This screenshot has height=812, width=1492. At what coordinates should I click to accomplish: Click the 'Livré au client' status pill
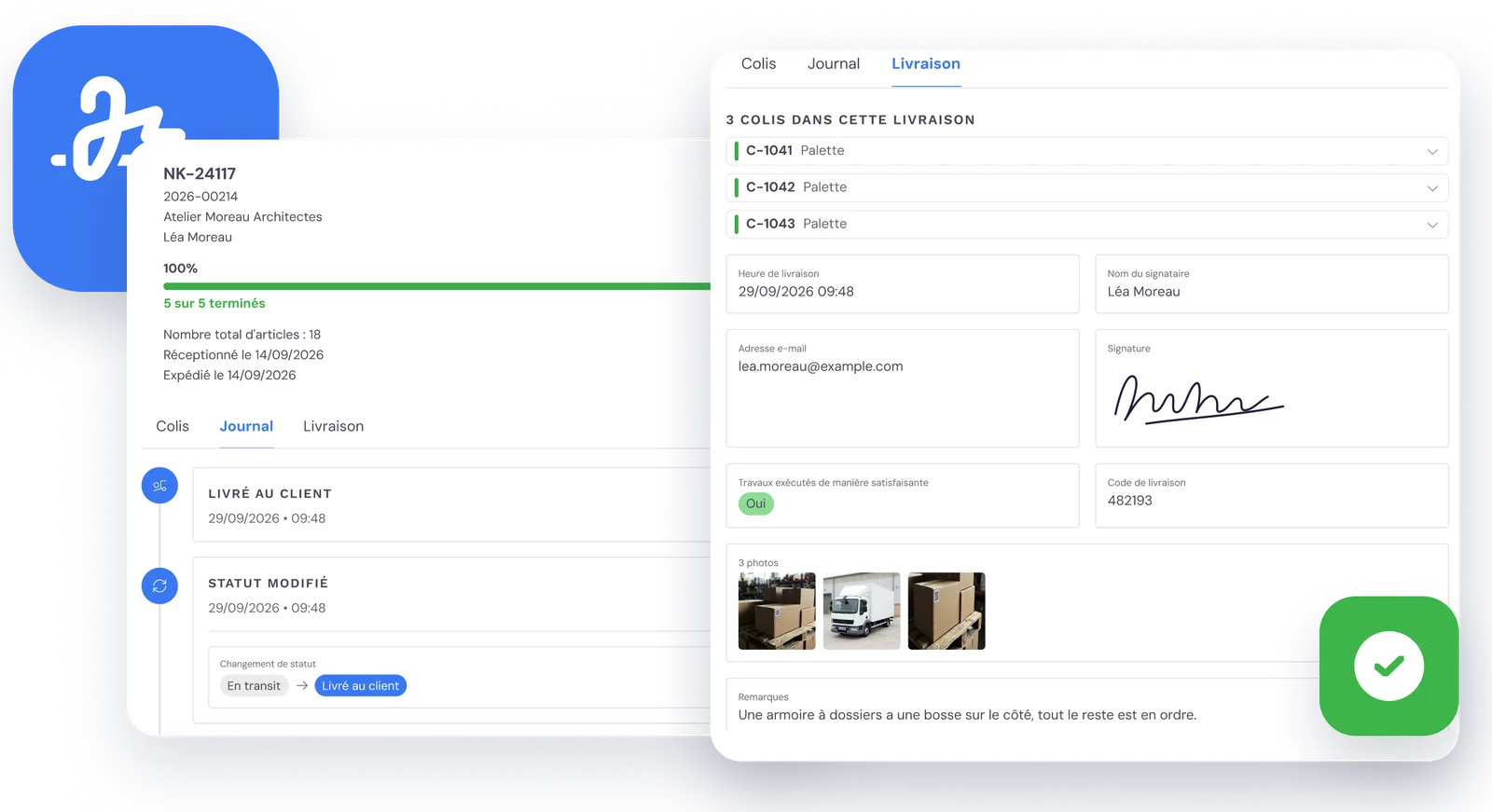tap(361, 686)
